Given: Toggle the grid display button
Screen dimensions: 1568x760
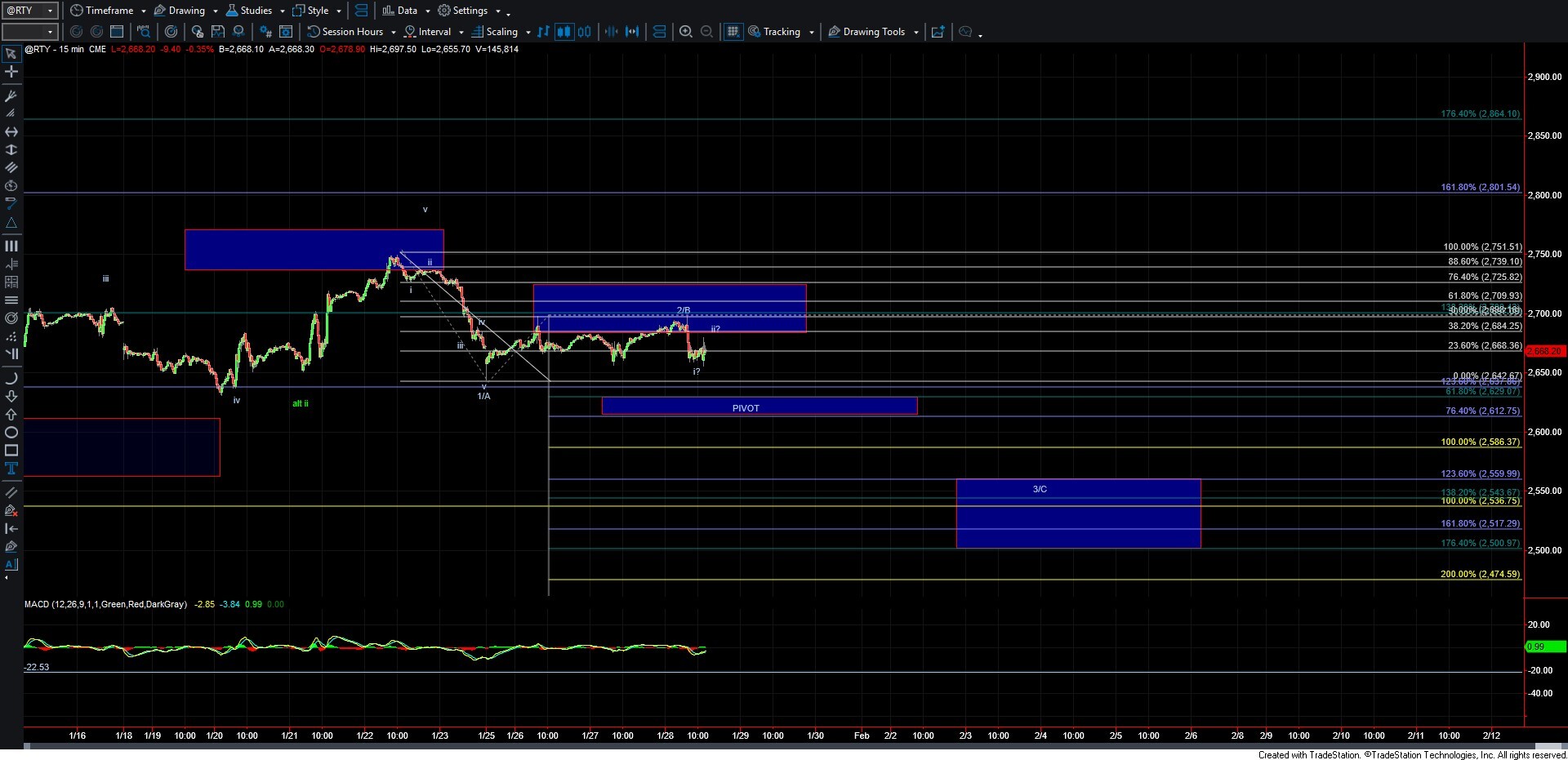Looking at the screenshot, I should pos(733,32).
